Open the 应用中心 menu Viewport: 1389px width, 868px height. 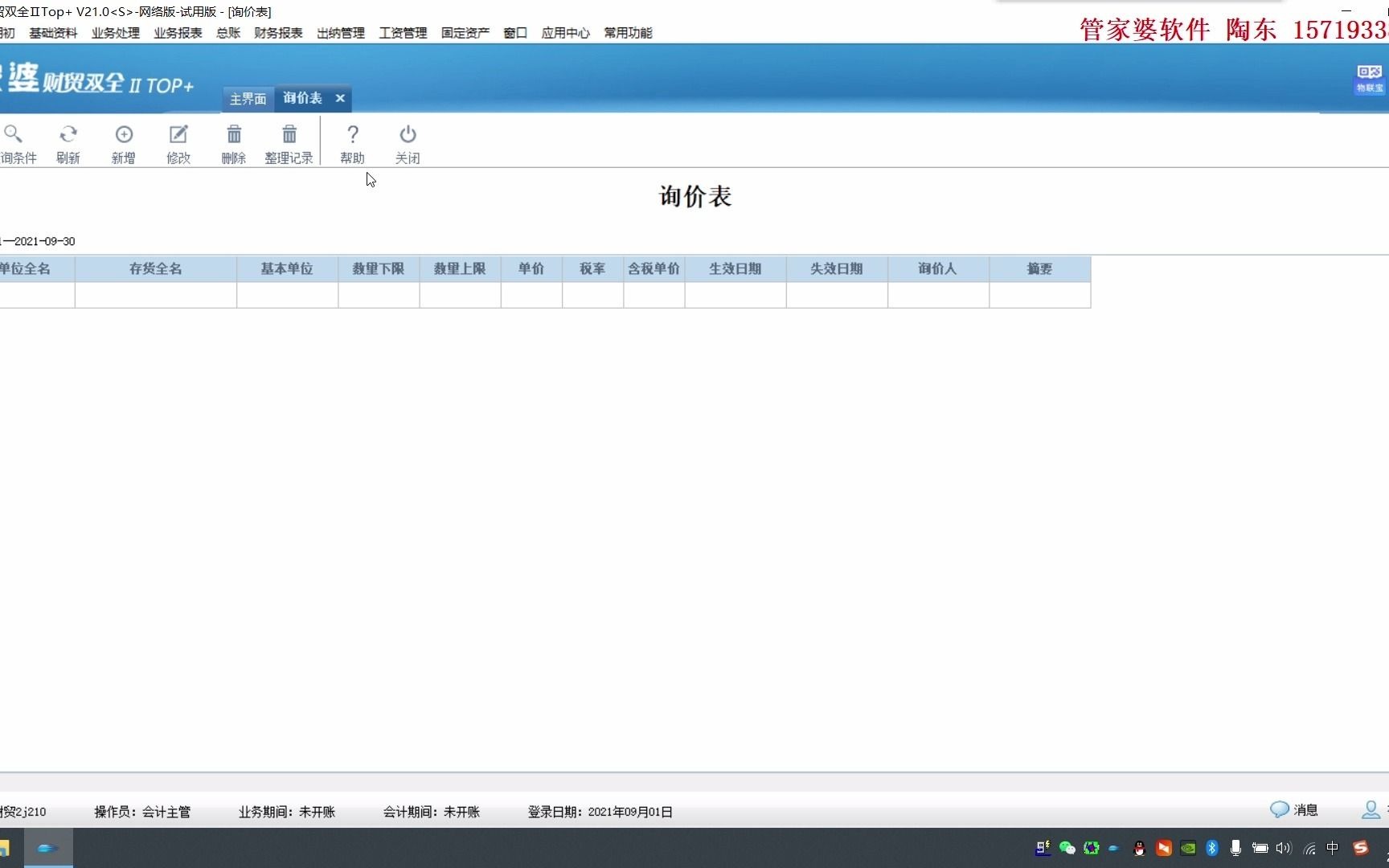click(x=565, y=33)
